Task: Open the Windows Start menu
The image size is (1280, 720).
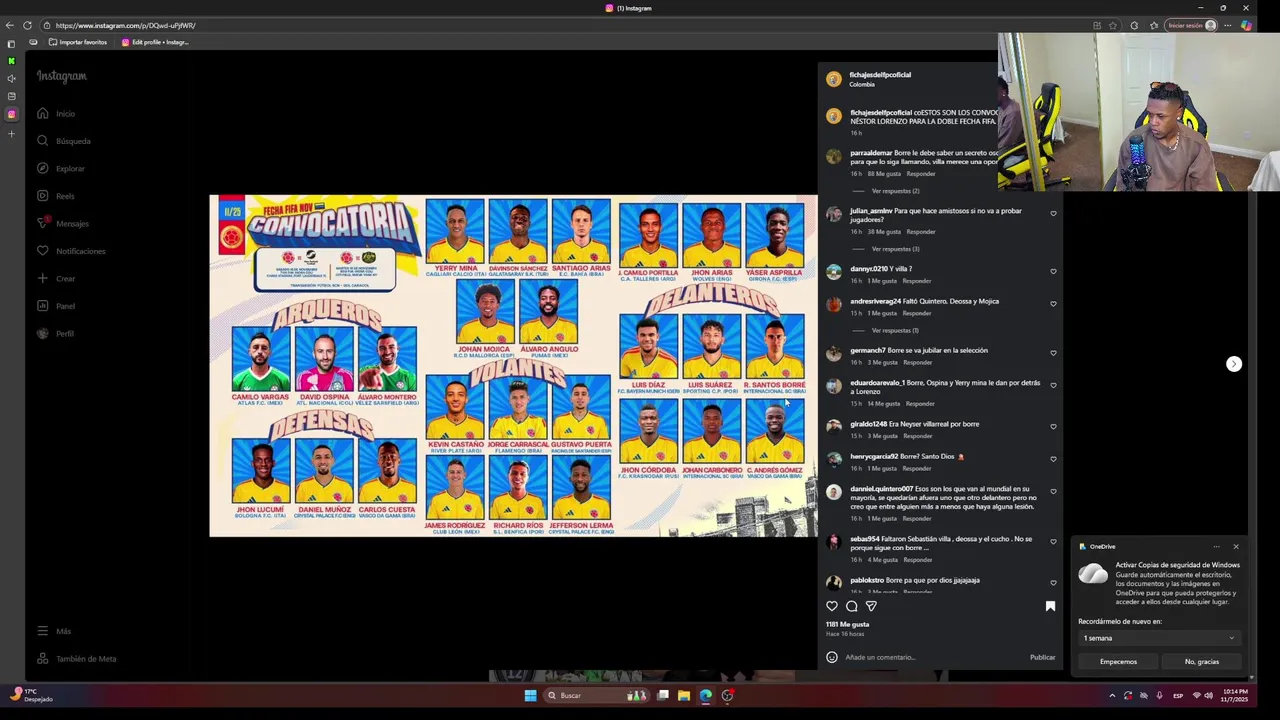Action: pyautogui.click(x=530, y=696)
